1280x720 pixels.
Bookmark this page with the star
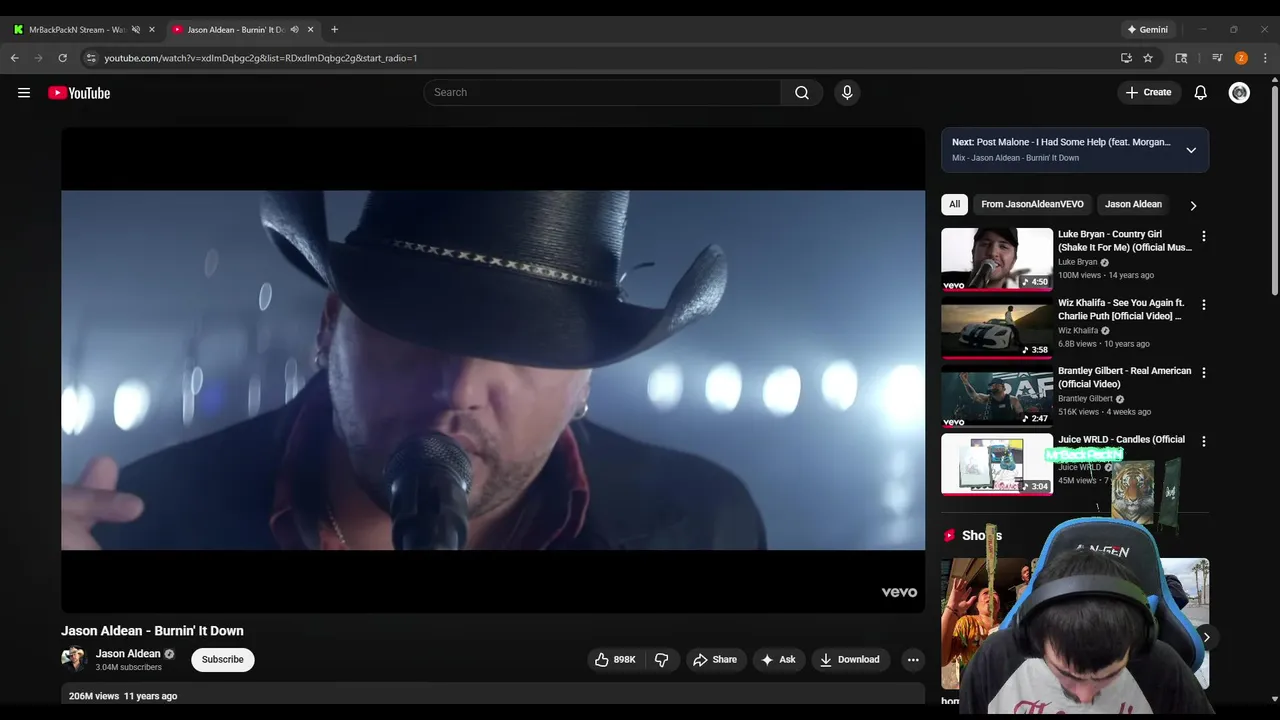1148,58
